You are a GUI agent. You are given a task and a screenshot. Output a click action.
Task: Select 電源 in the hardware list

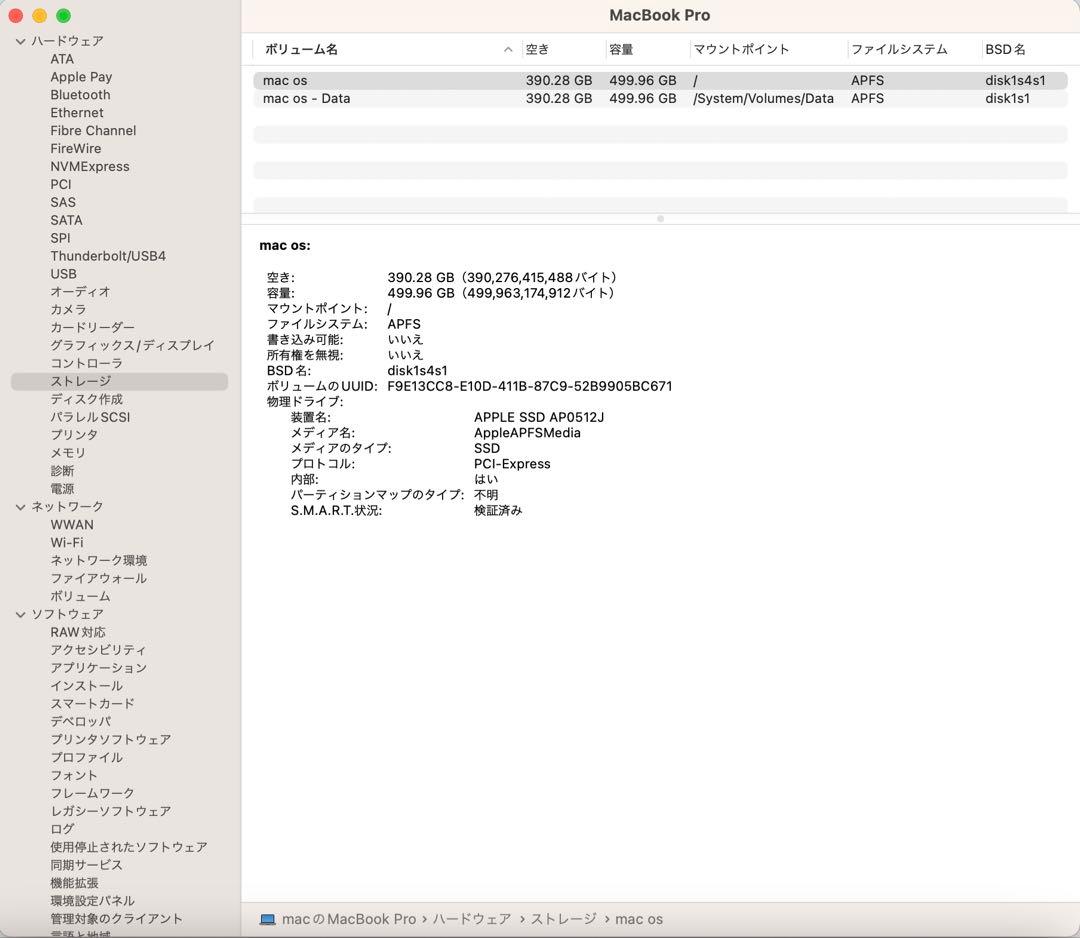63,488
